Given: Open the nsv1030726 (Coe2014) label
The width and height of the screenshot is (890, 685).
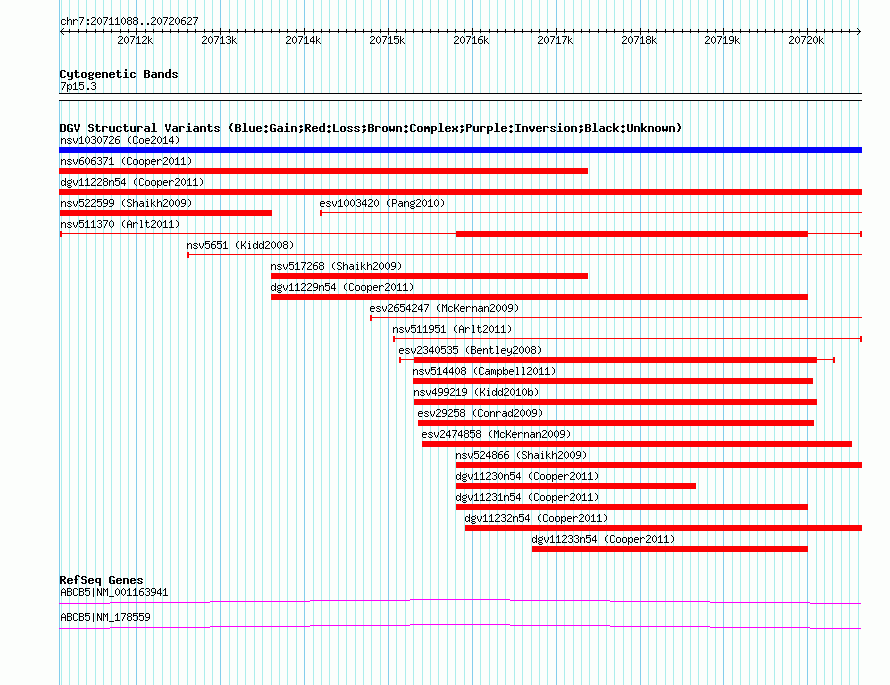Looking at the screenshot, I should tap(120, 140).
